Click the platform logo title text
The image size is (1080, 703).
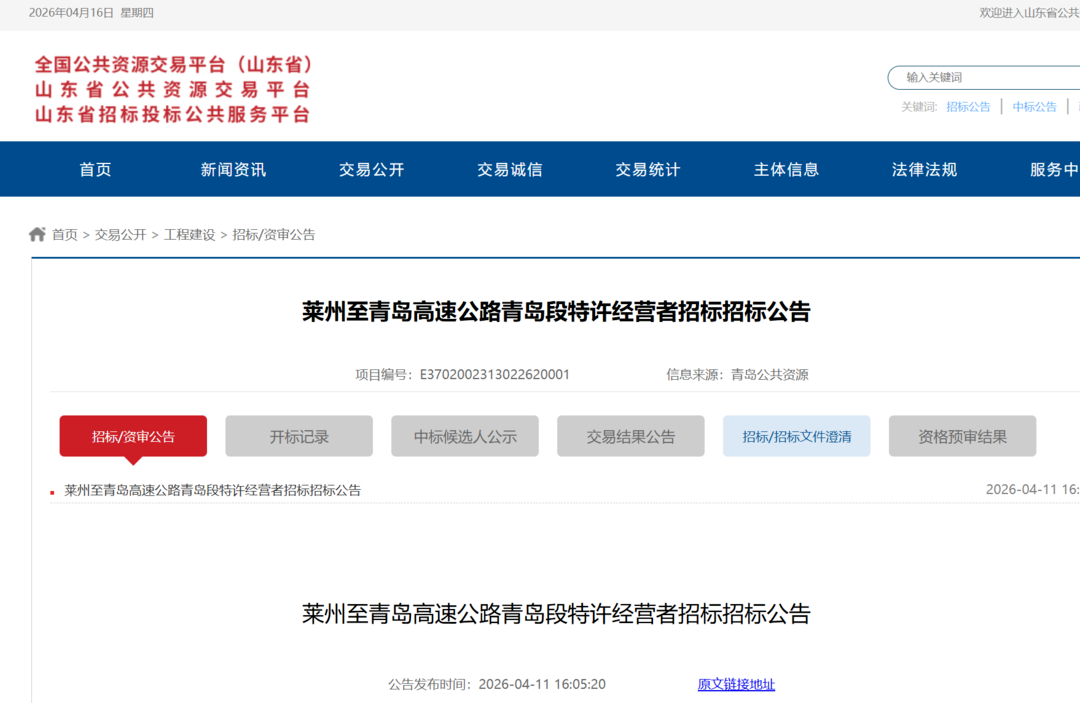(174, 89)
